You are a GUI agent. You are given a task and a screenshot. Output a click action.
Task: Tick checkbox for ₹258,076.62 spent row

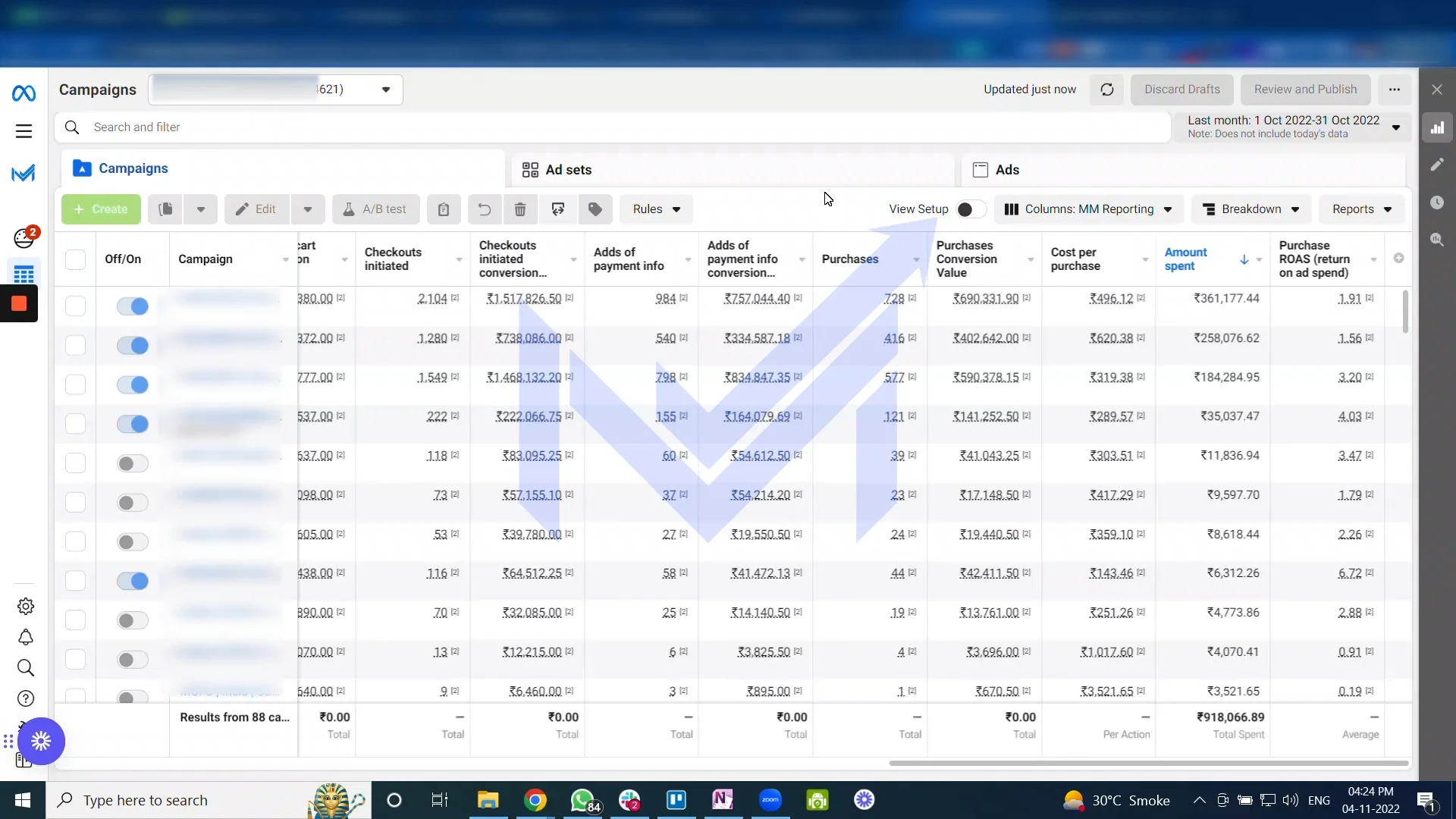75,345
